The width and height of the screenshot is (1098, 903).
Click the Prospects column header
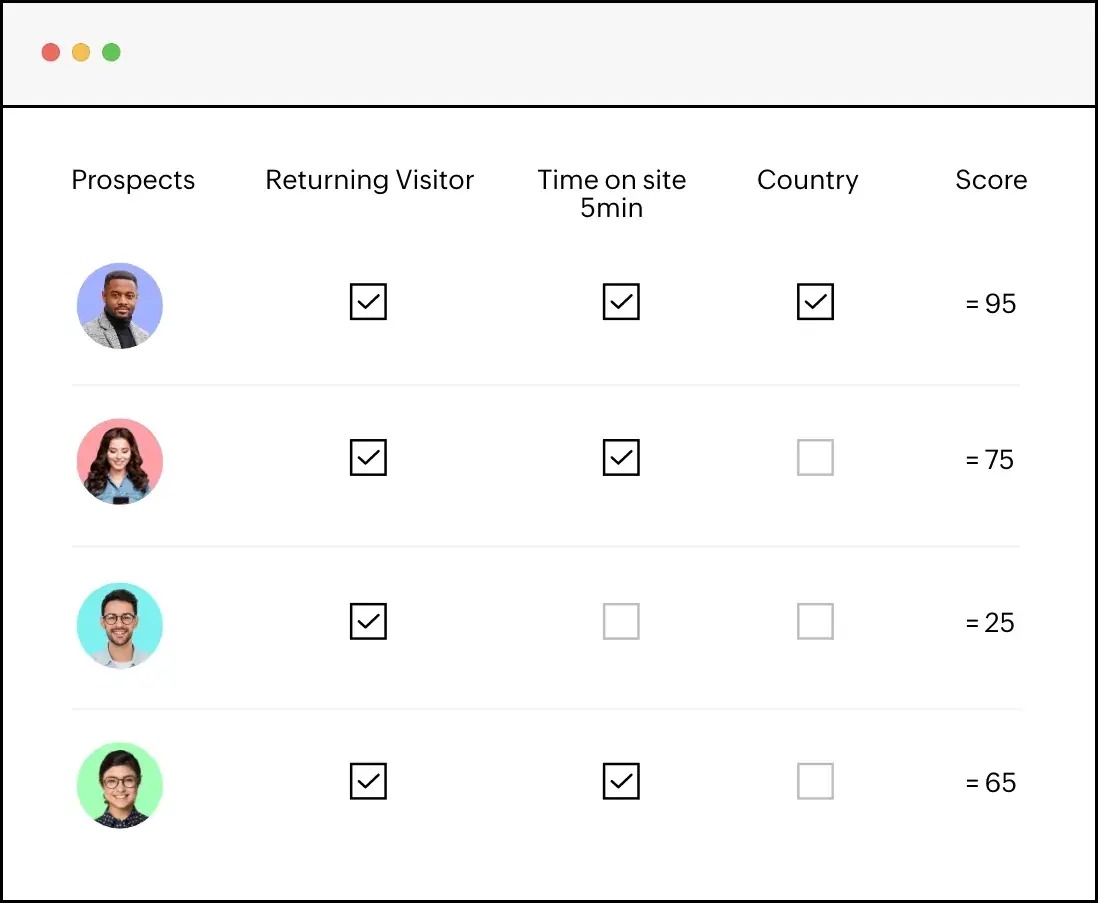tap(133, 180)
